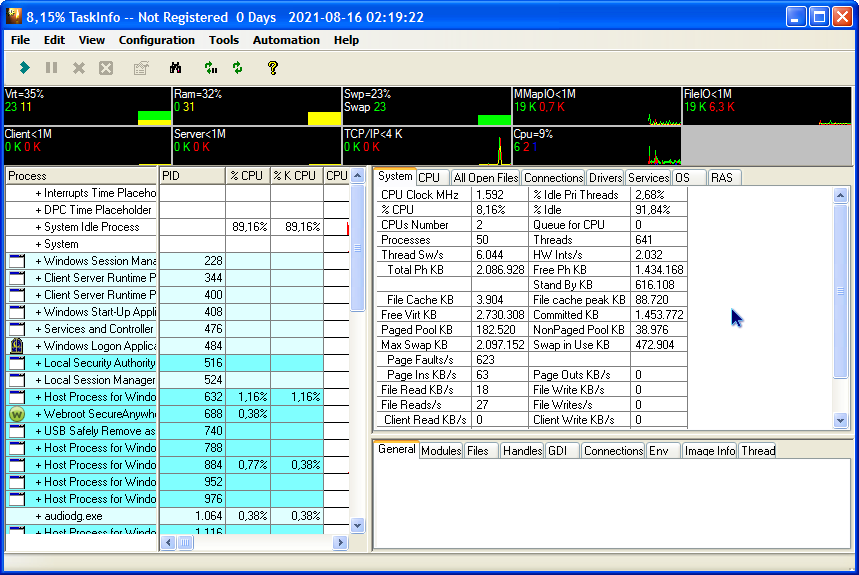Expand the System process plus sign
The width and height of the screenshot is (859, 575).
click(x=38, y=244)
